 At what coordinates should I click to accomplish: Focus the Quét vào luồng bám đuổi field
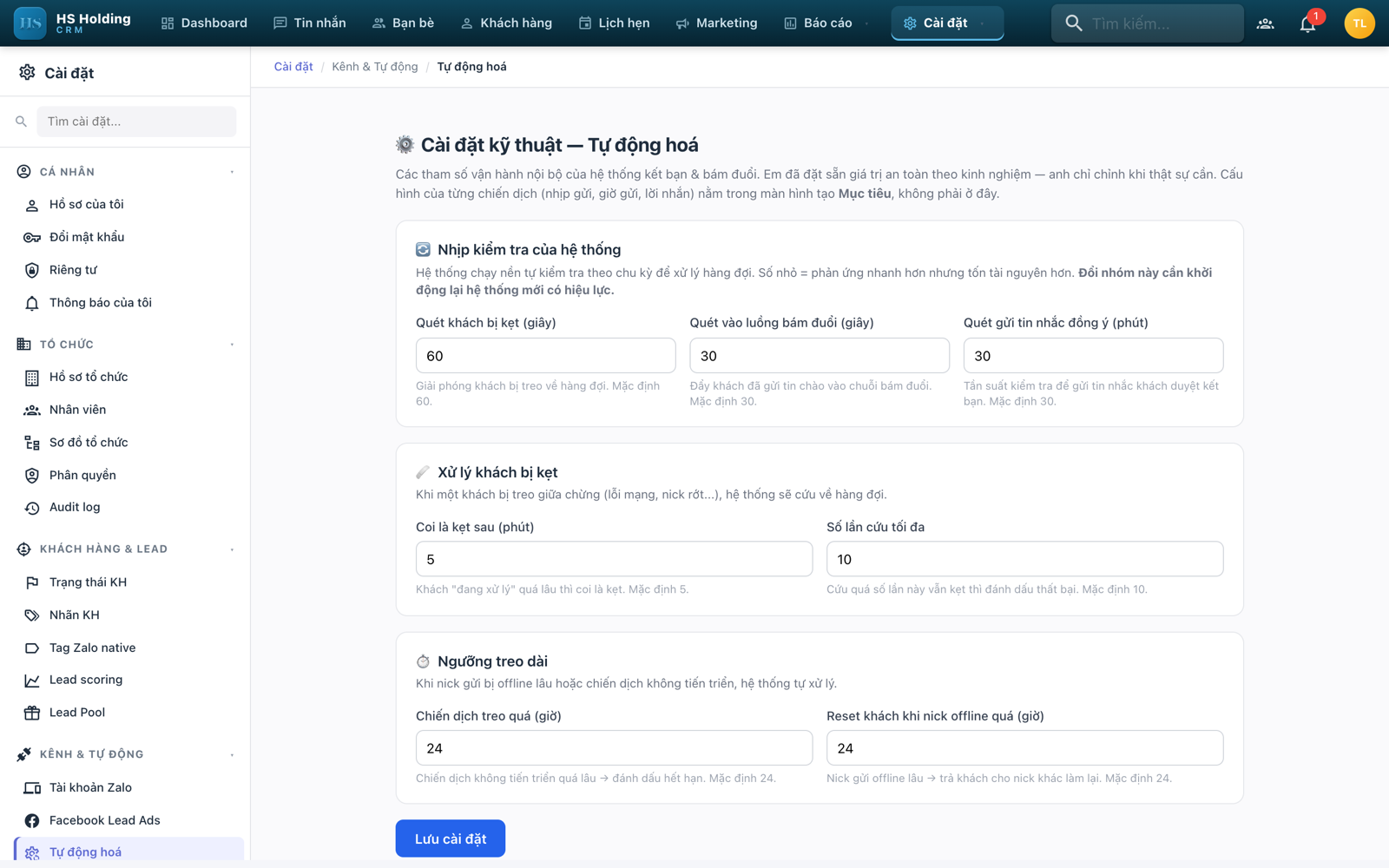[x=820, y=356]
